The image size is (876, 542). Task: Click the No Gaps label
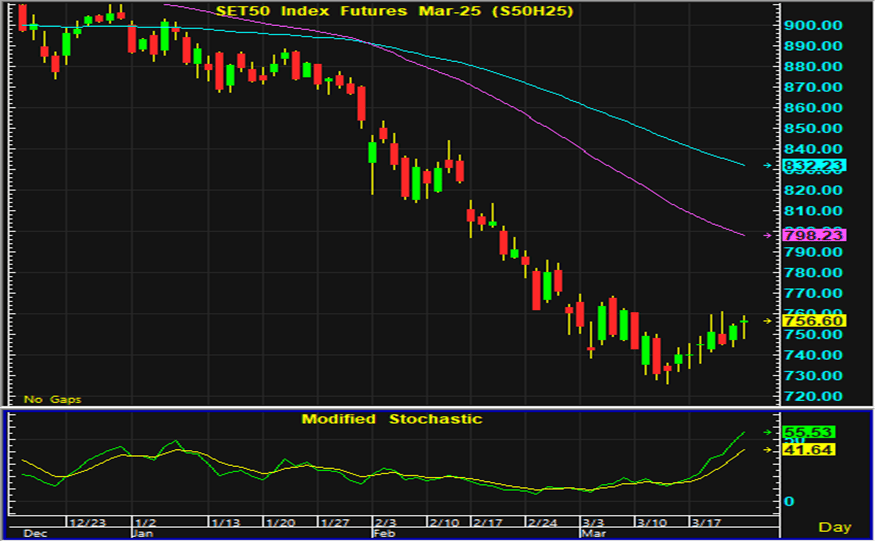pos(53,399)
